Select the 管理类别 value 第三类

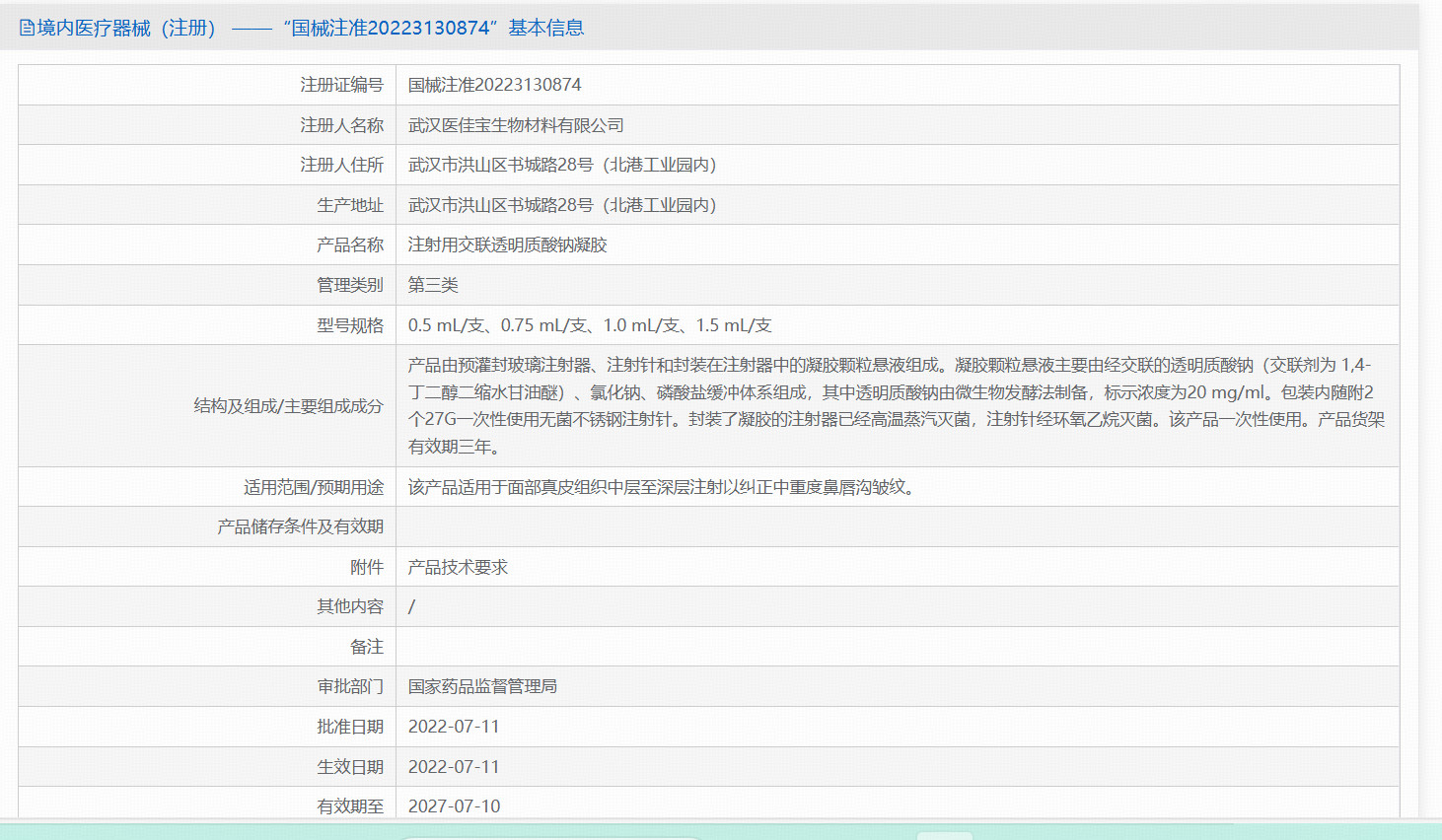(x=432, y=284)
